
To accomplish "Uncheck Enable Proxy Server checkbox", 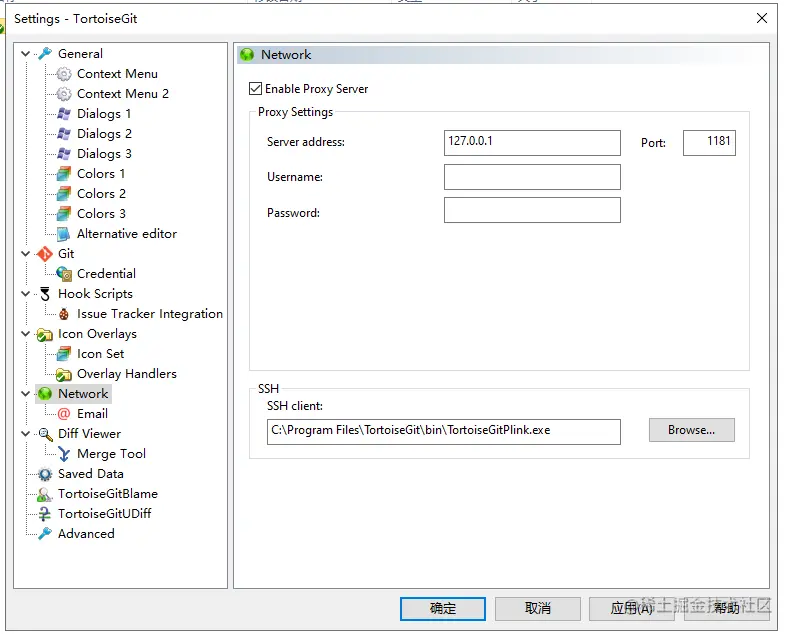I will point(255,89).
